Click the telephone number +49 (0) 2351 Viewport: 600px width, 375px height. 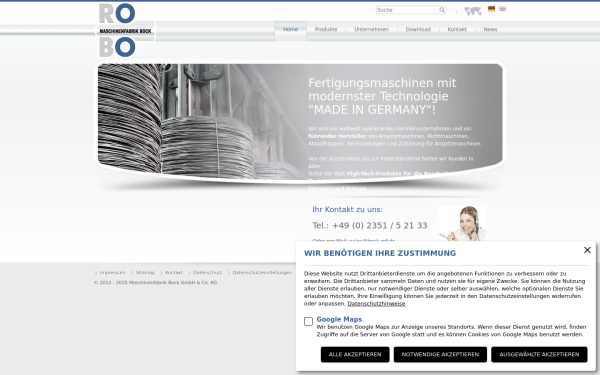(370, 225)
